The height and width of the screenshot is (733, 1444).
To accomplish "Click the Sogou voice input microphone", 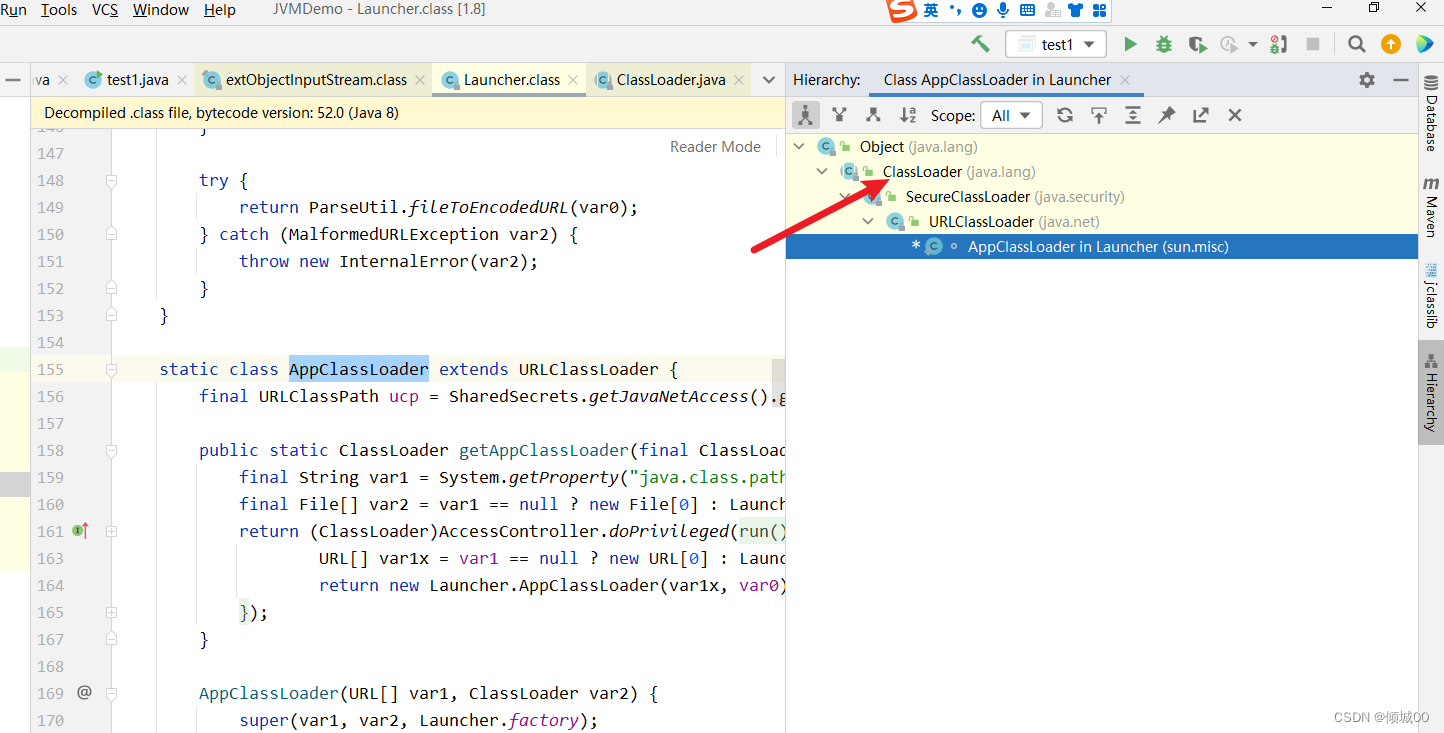I will (1003, 10).
